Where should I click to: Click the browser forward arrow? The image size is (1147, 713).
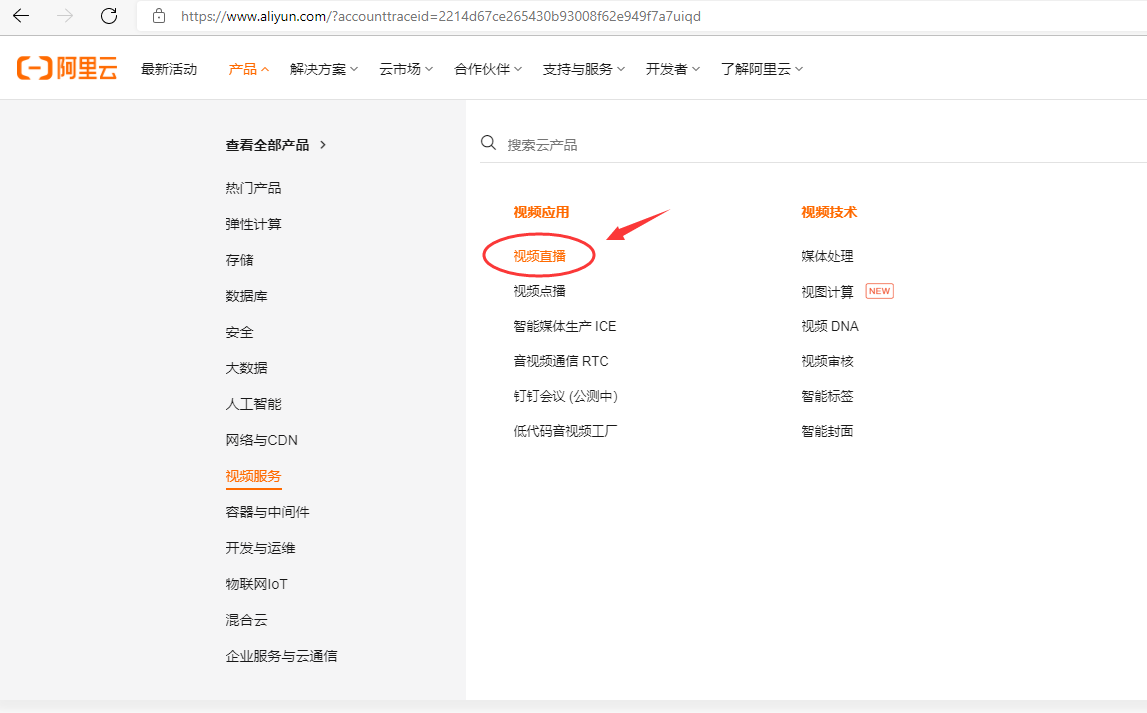click(x=65, y=15)
